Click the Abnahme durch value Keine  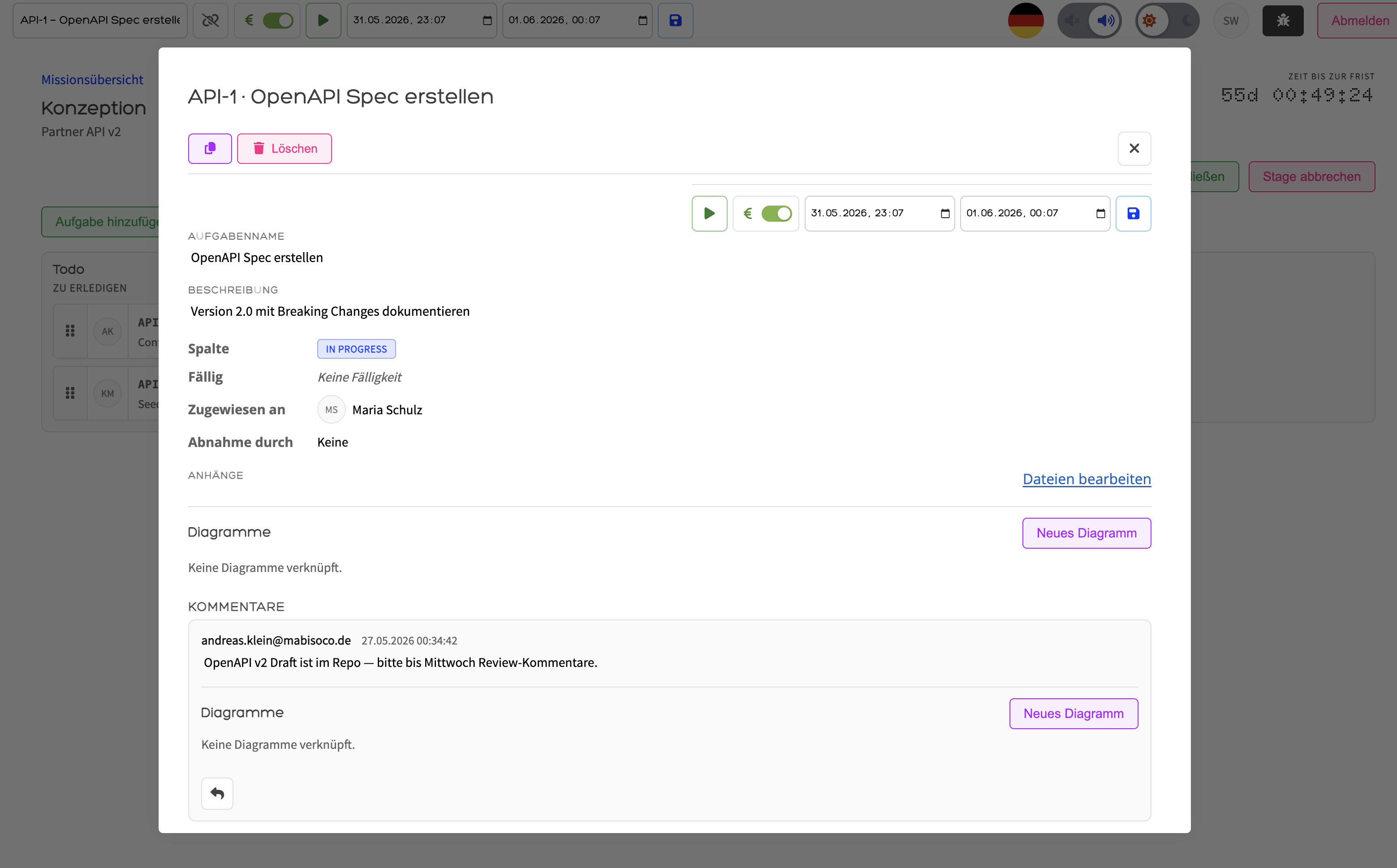(x=332, y=442)
